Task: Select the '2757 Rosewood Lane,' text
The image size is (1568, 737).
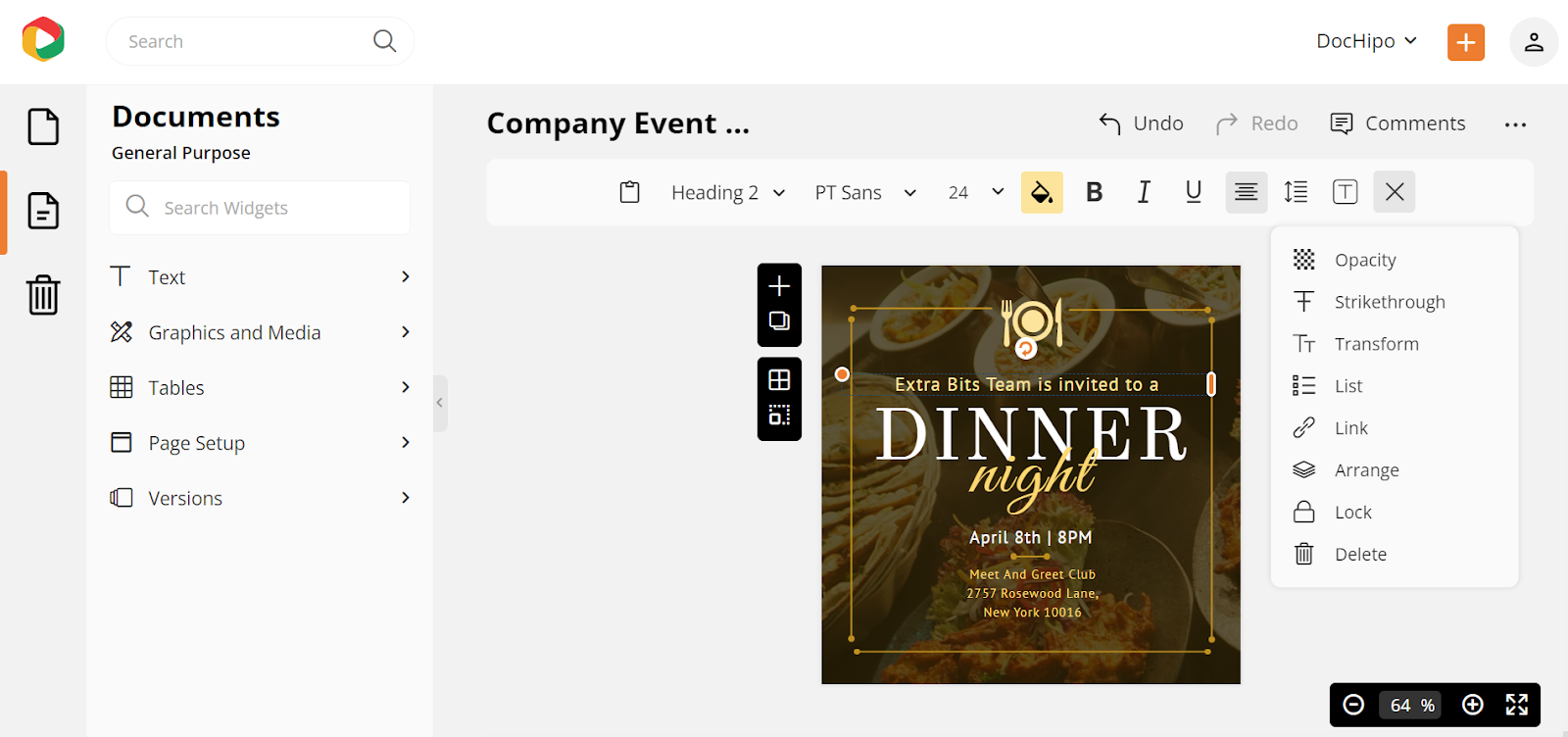Action: (1032, 594)
